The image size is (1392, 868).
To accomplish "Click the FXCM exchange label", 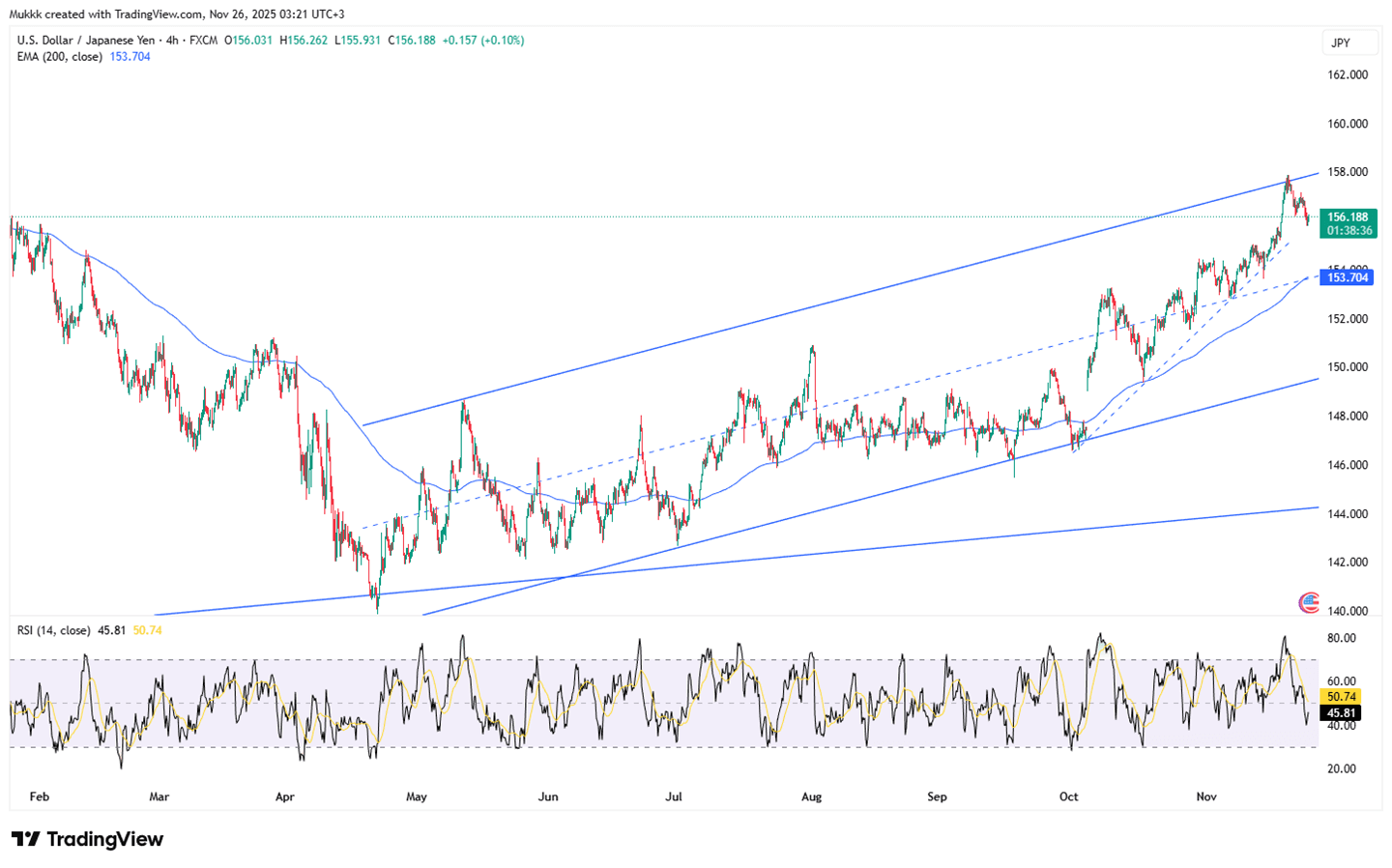I will (203, 41).
